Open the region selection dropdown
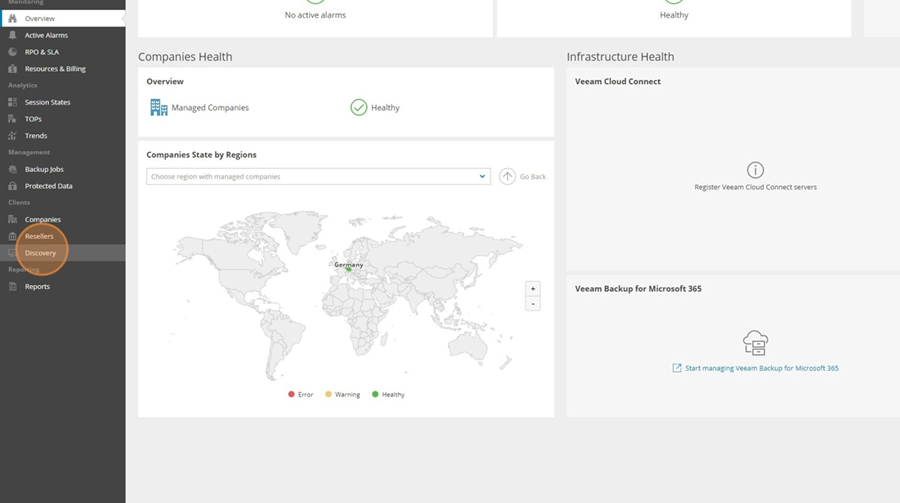This screenshot has height=503, width=900. point(319,176)
